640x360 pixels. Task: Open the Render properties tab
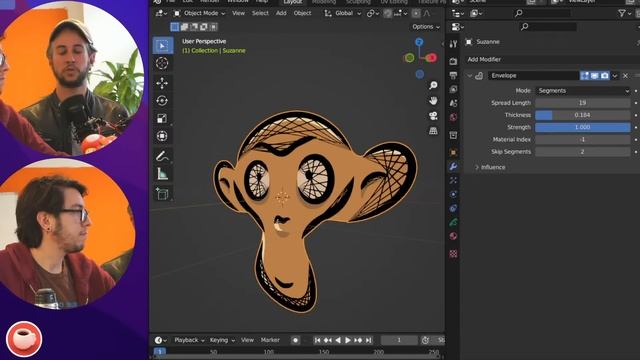click(453, 61)
